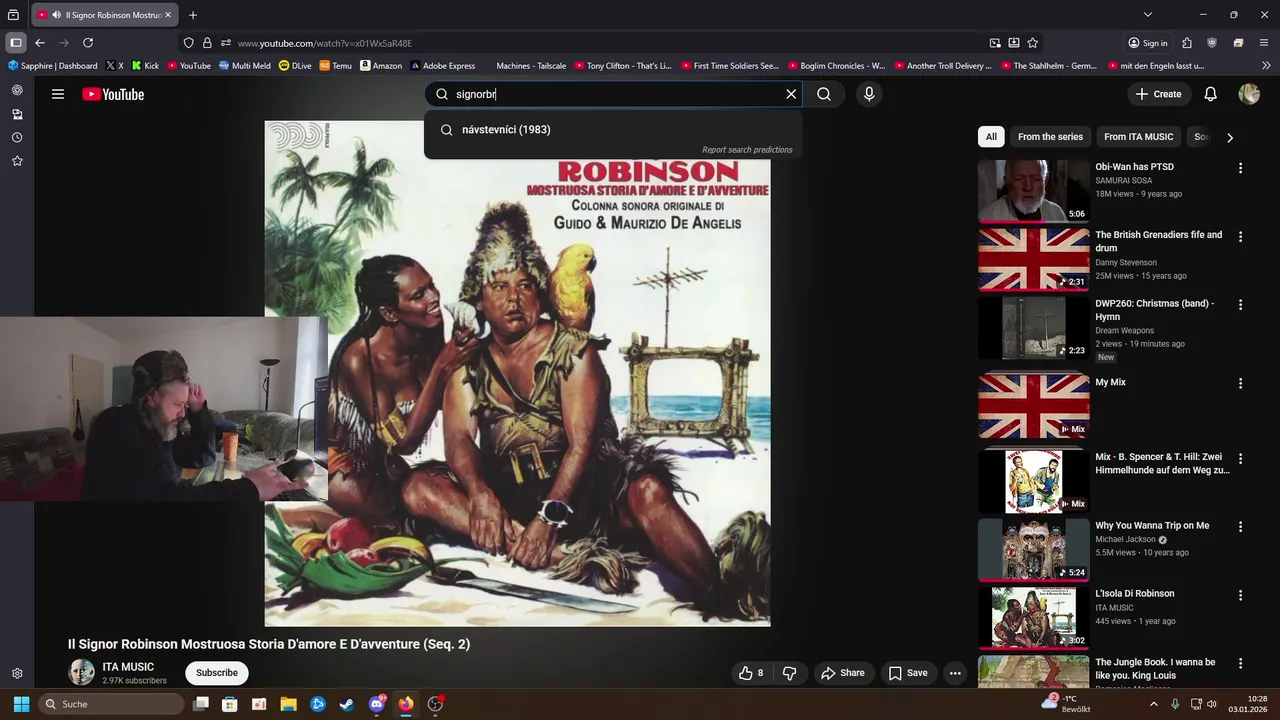The image size is (1280, 720).
Task: Select the All filter chip
Action: point(991,137)
